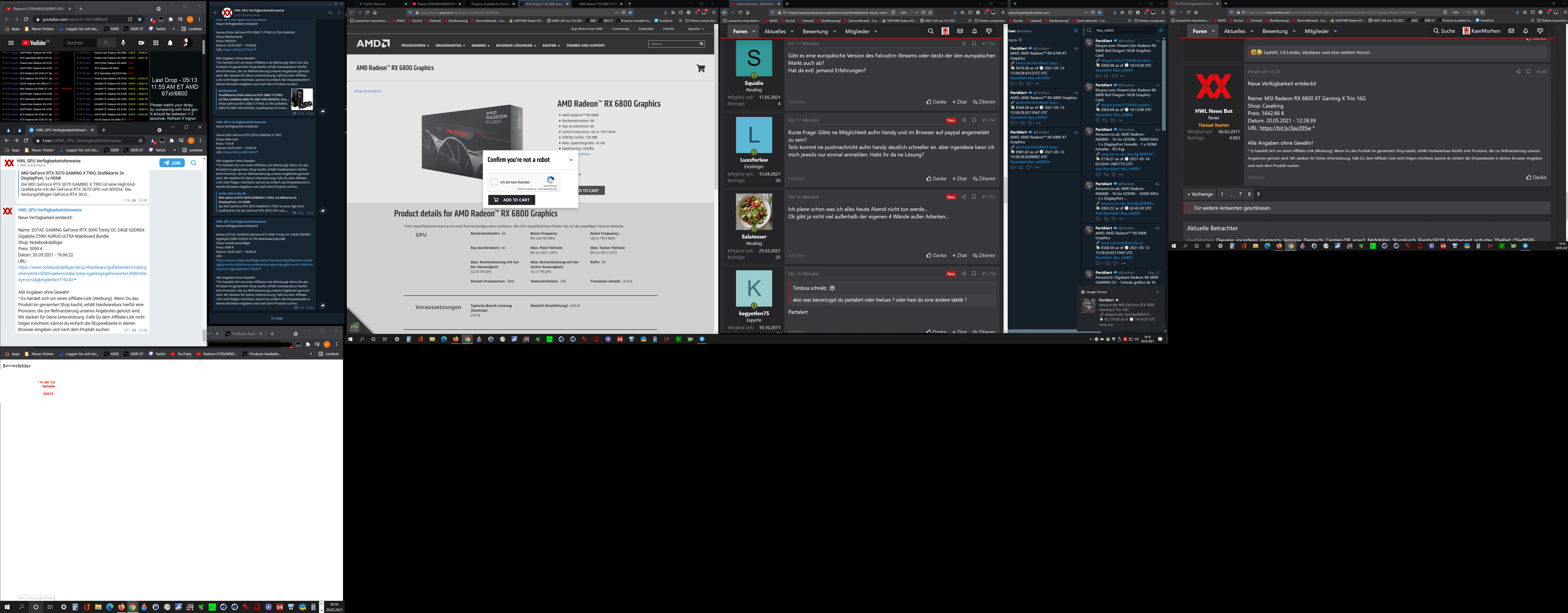The image size is (1568, 613).
Task: Forward the EVGA RTX 3060 Ti Telegram message
Action: coord(323,111)
